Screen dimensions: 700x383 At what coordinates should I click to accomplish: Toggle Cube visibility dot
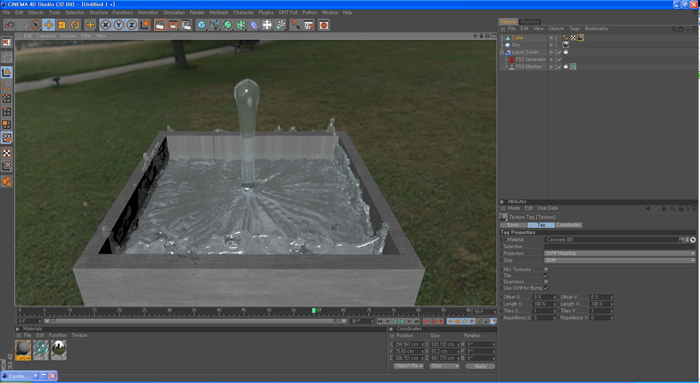point(551,37)
